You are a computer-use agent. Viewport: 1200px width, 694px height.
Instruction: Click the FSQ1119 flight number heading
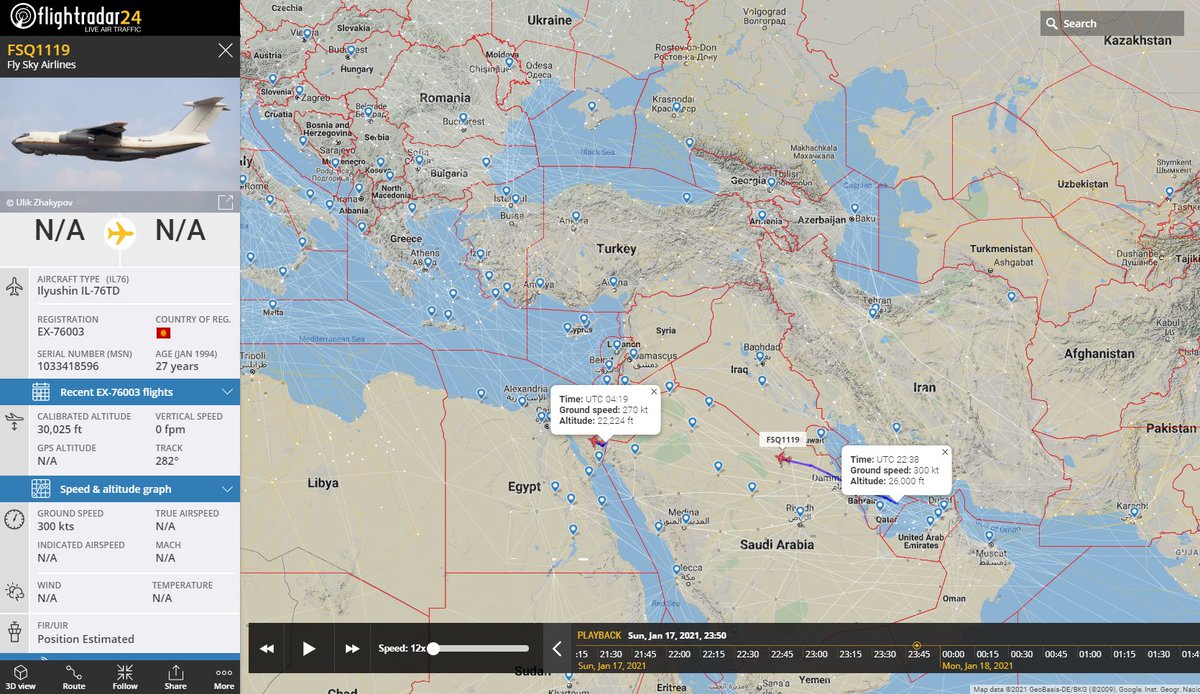coord(38,49)
